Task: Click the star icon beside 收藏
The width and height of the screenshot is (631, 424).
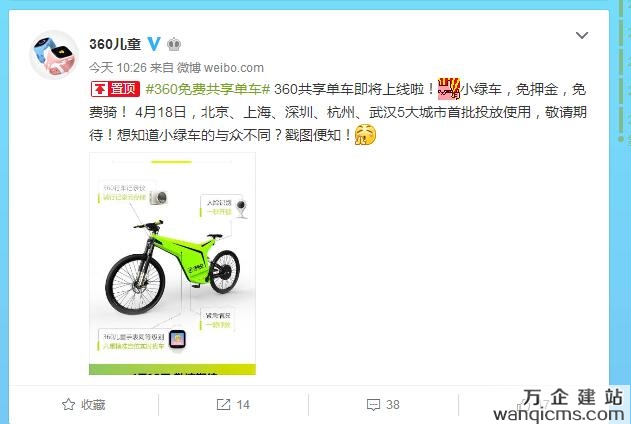Action: pyautogui.click(x=68, y=404)
